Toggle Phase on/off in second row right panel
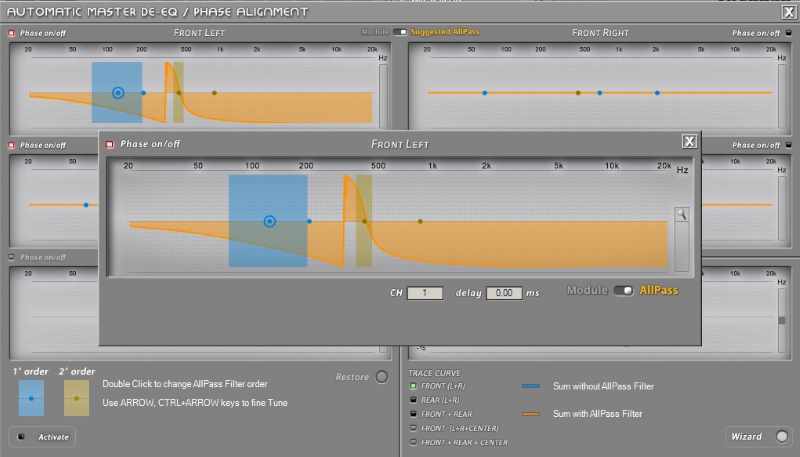 789,145
